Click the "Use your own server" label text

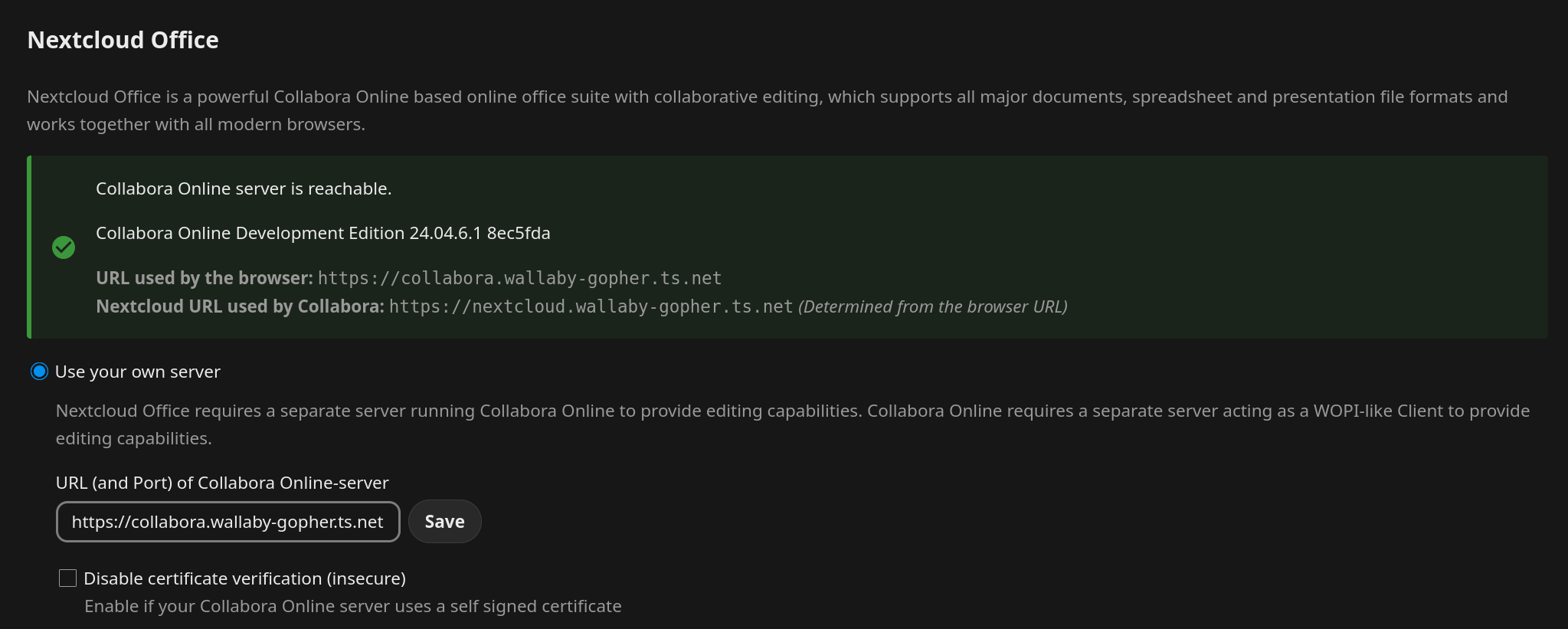coord(138,372)
